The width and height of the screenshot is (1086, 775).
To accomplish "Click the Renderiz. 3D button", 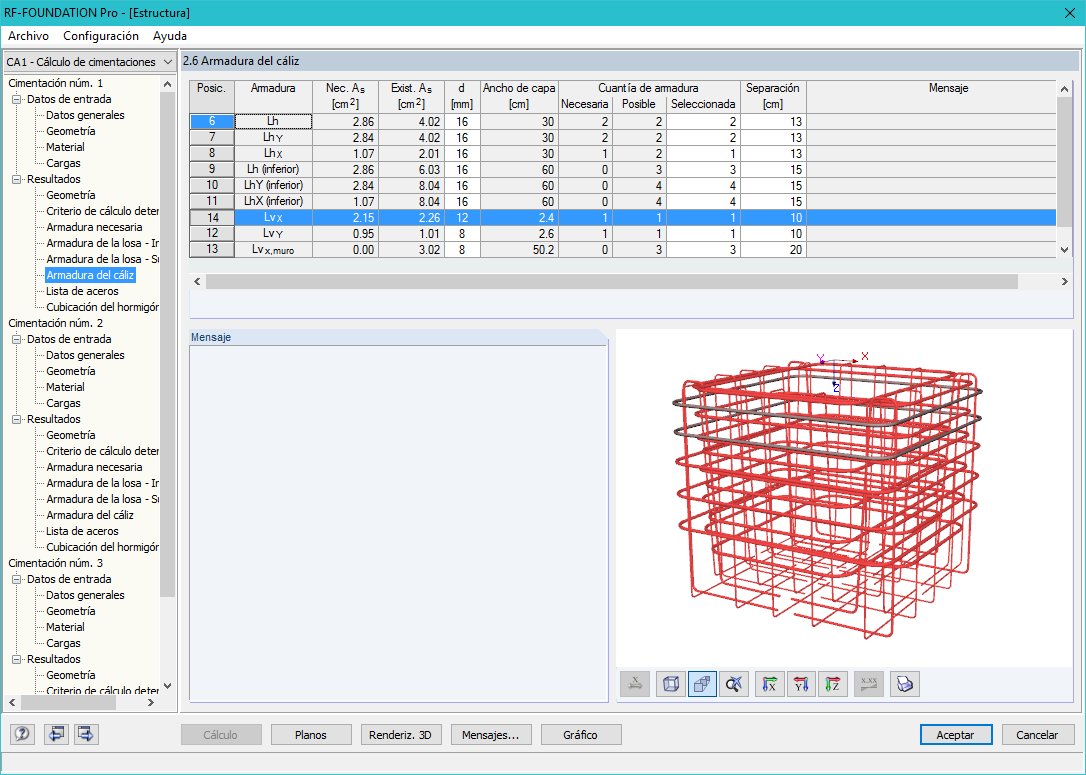I will tap(400, 735).
